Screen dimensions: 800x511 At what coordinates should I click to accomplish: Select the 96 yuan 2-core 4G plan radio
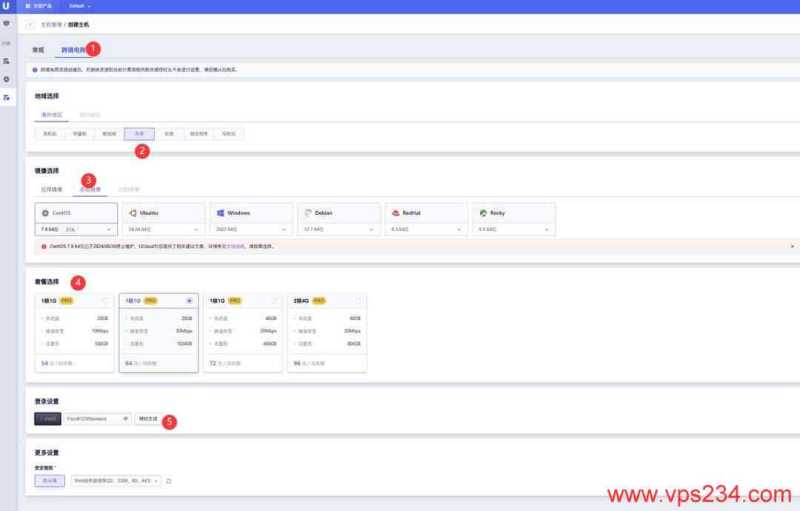coord(357,300)
